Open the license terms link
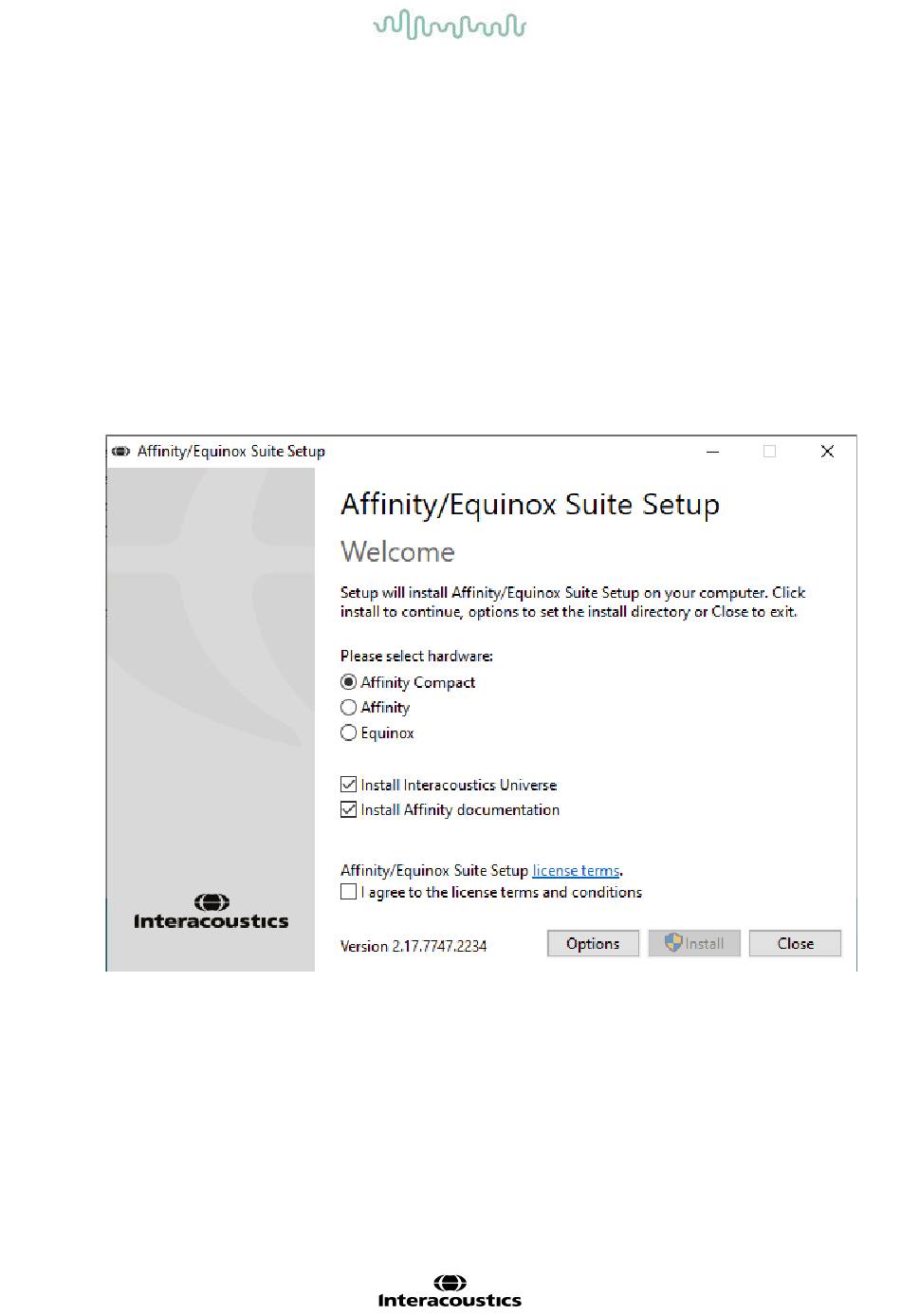This screenshot has width=901, height=1316. [576, 870]
